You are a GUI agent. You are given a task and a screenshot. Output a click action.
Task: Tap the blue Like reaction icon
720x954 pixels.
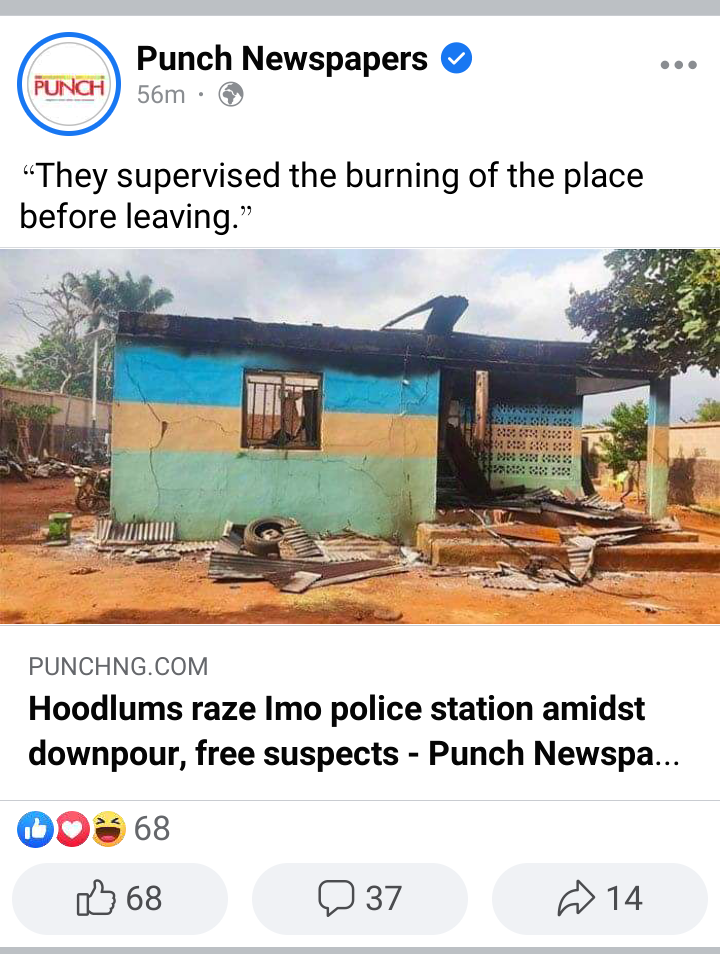pyautogui.click(x=35, y=829)
